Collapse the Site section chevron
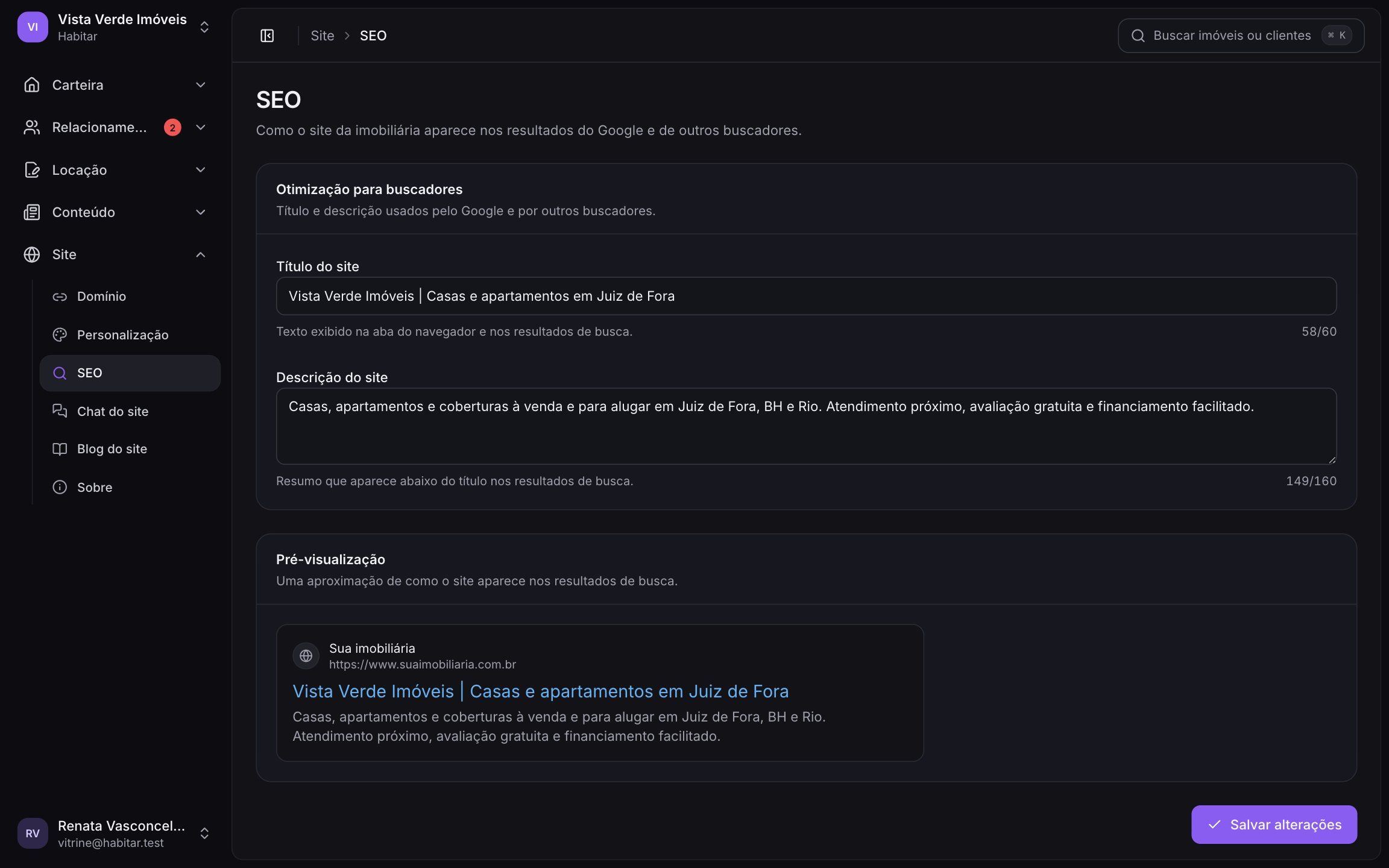The width and height of the screenshot is (1389, 868). [201, 254]
